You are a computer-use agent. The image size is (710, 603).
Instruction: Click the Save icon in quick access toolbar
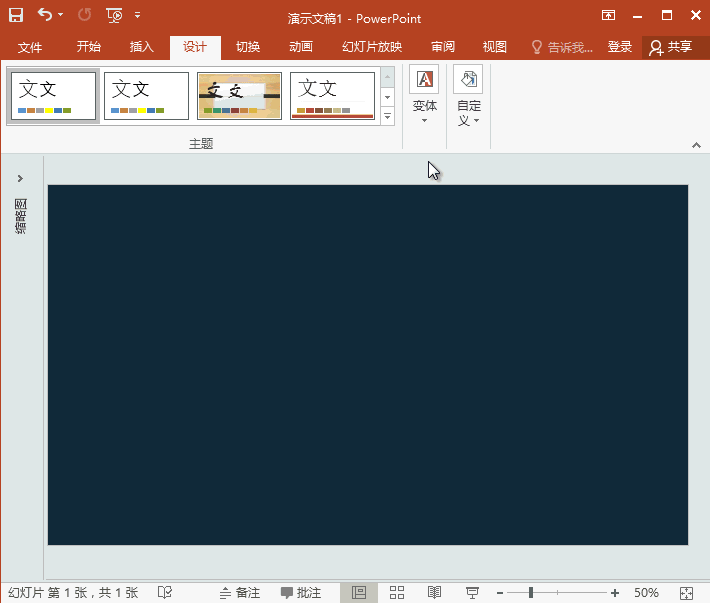pos(16,15)
